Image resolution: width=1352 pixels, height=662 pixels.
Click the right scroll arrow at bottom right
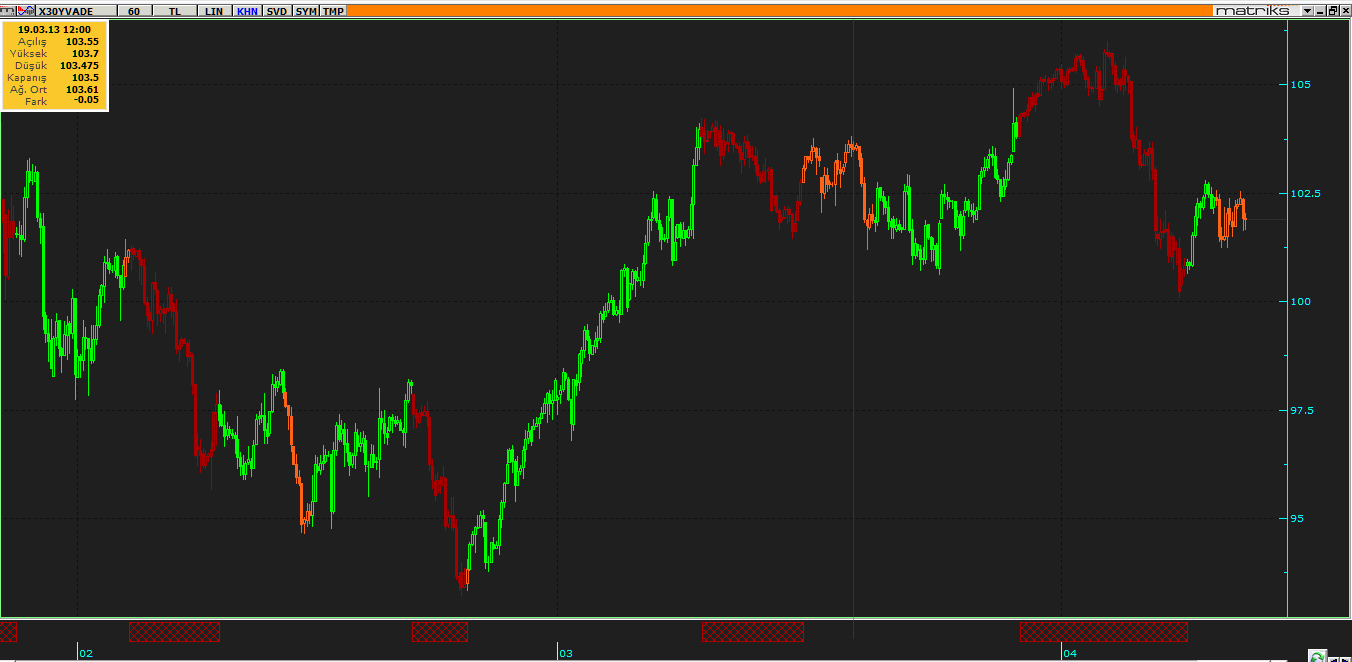[x=1345, y=659]
